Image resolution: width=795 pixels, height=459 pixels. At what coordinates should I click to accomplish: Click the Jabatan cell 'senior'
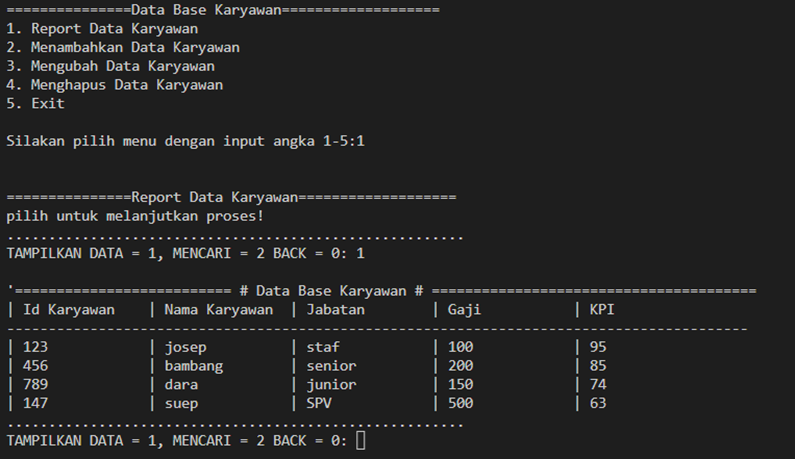click(331, 366)
